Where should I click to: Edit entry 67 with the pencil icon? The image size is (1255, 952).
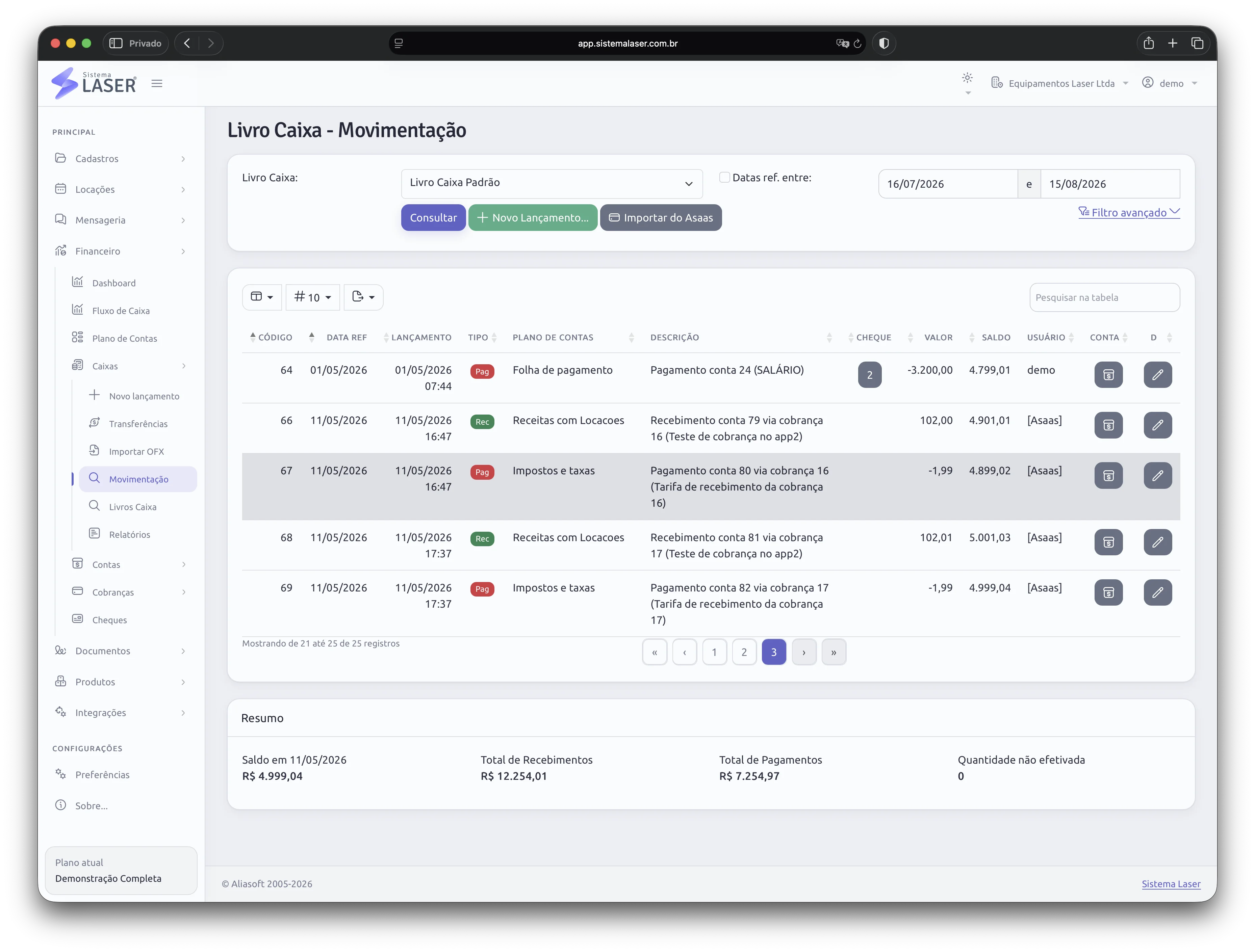(1157, 476)
